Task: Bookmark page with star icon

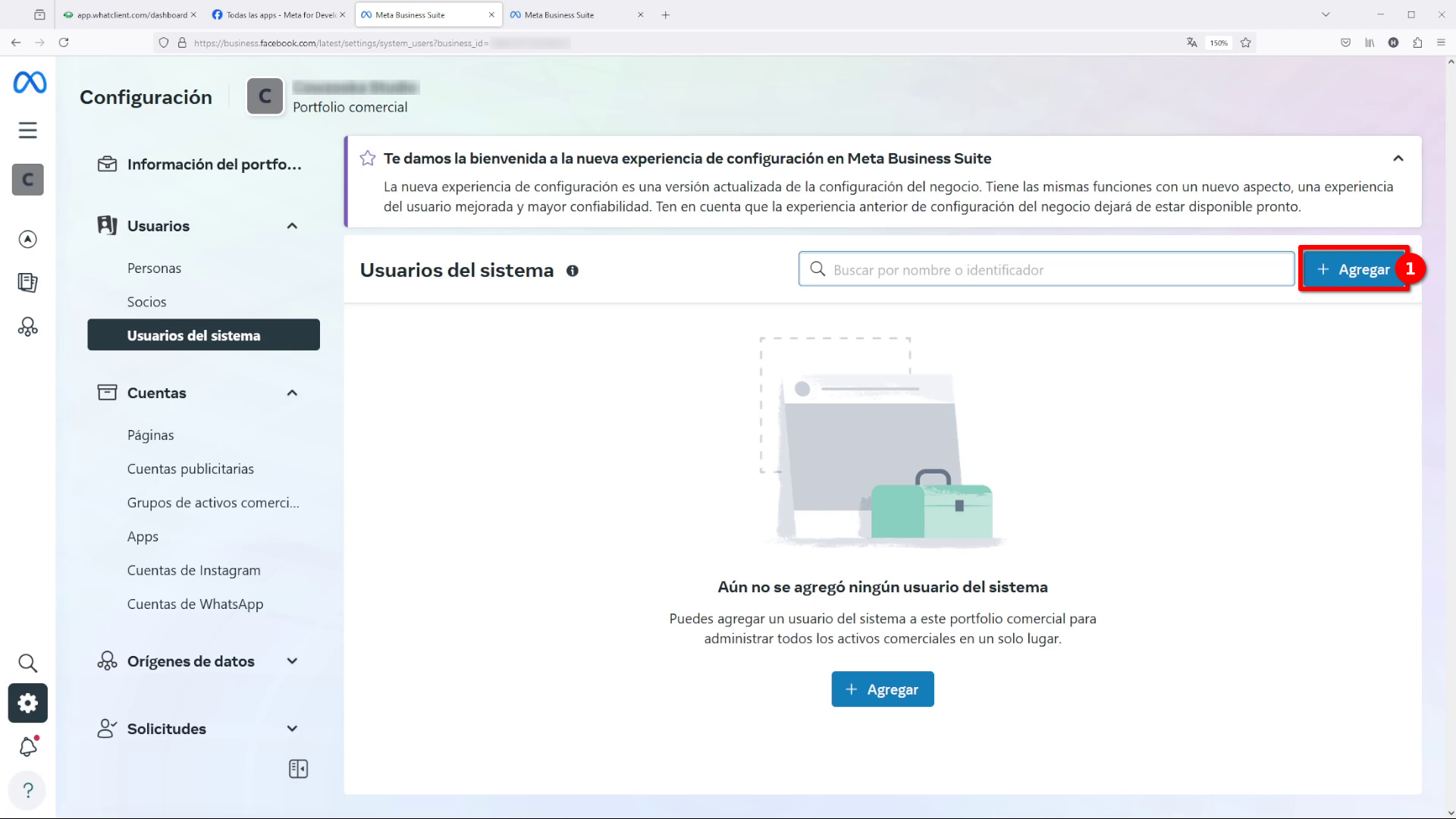Action: pos(1246,42)
